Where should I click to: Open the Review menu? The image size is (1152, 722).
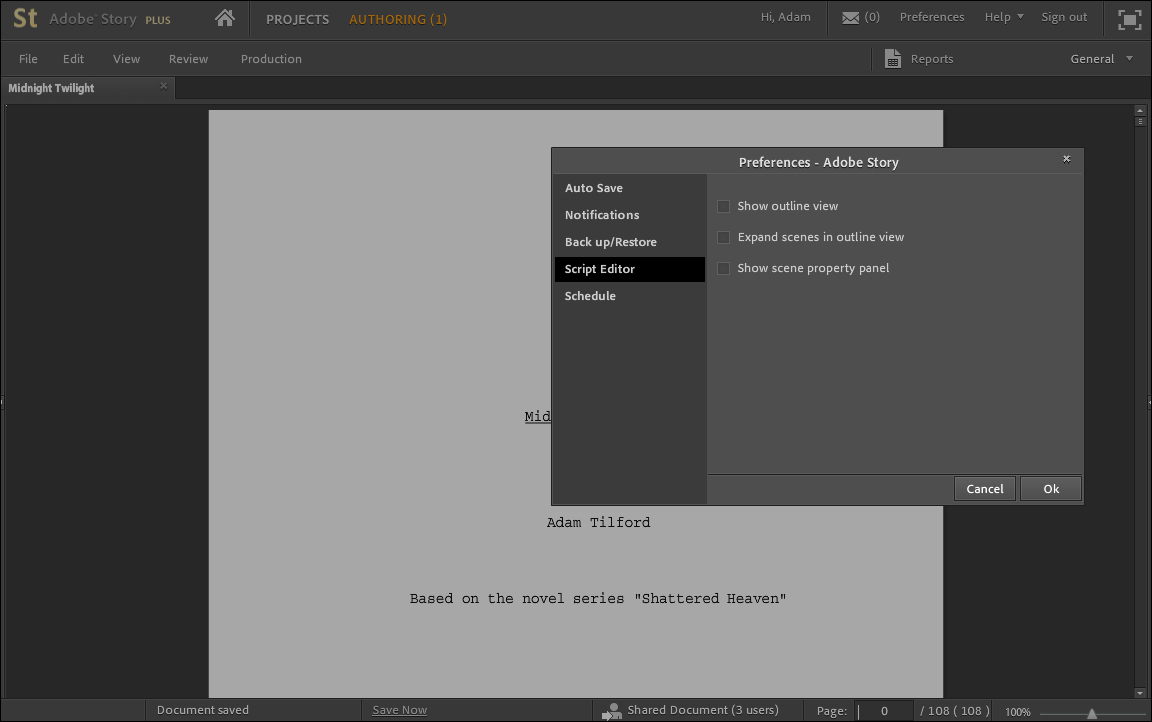pos(188,59)
